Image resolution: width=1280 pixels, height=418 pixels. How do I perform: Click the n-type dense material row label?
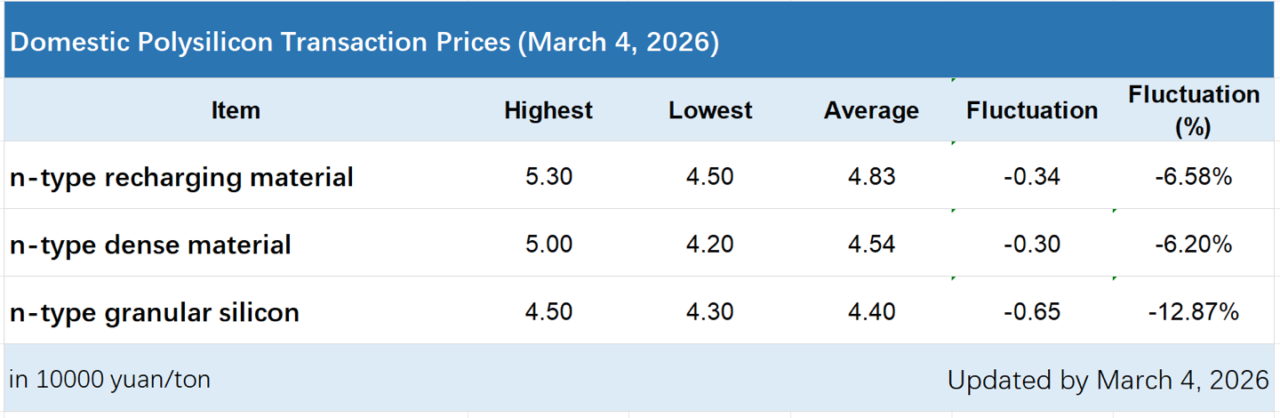click(151, 245)
